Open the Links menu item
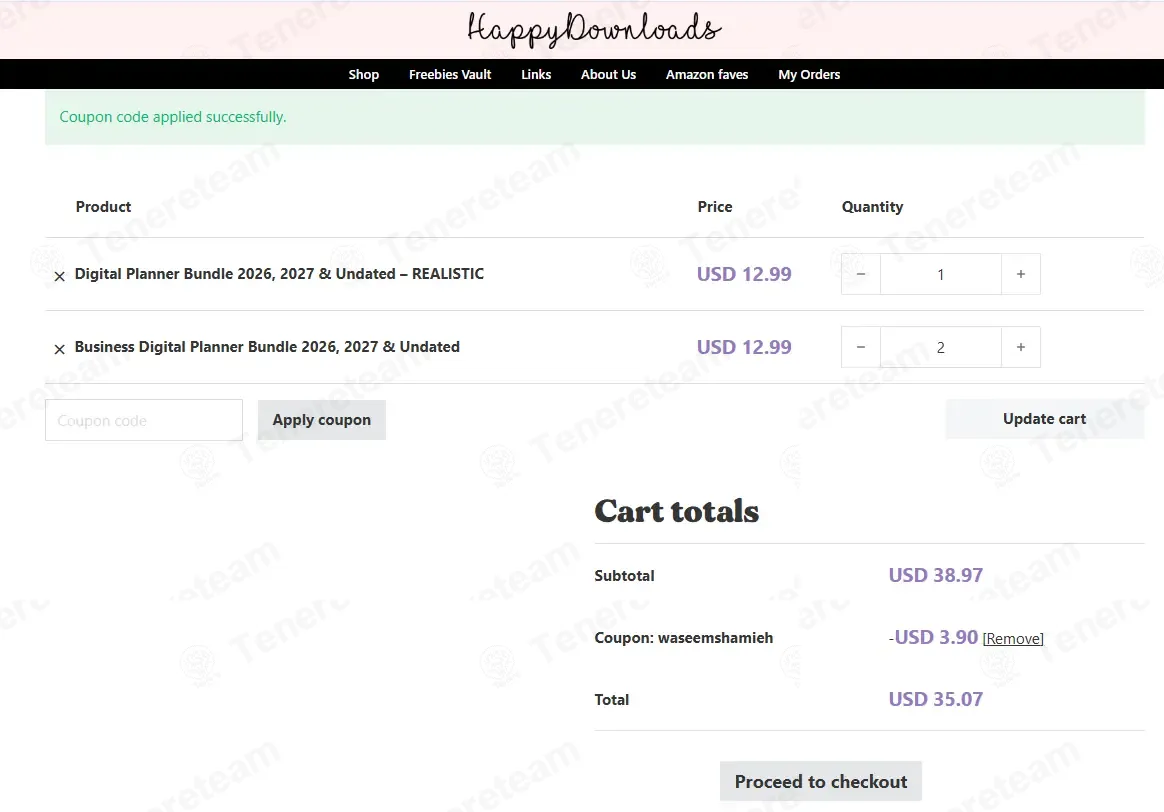Screen dimensions: 1164x812 [x=536, y=74]
